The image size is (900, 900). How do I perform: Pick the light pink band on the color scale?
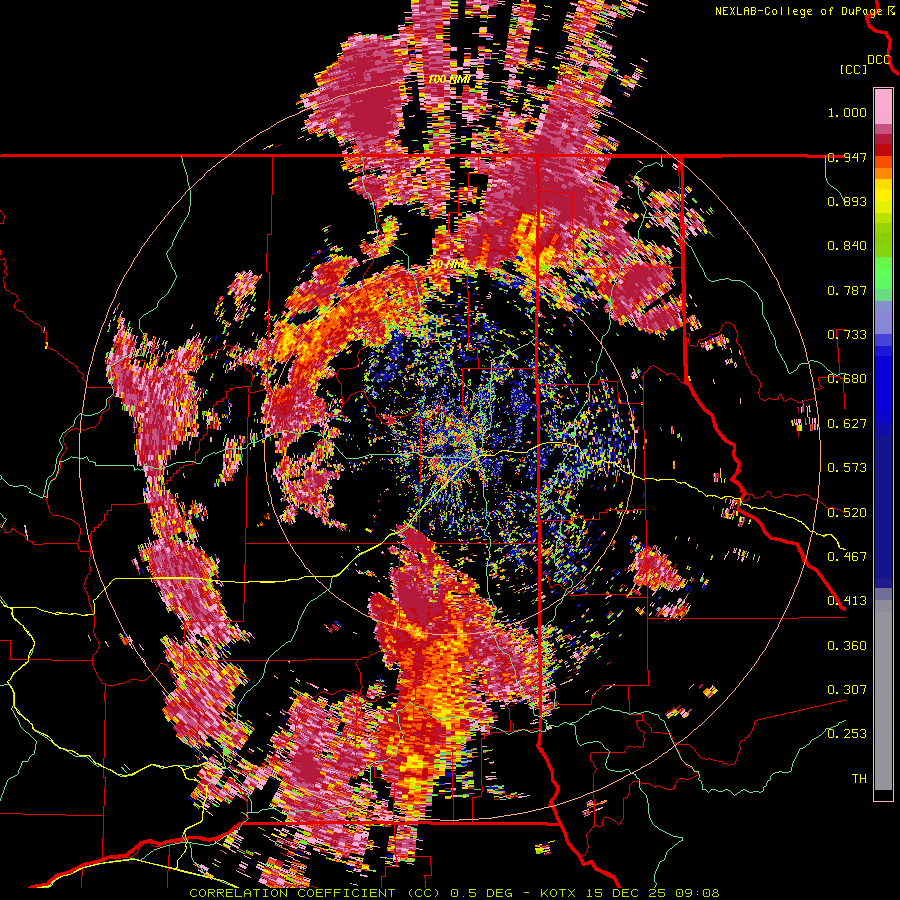tap(883, 106)
